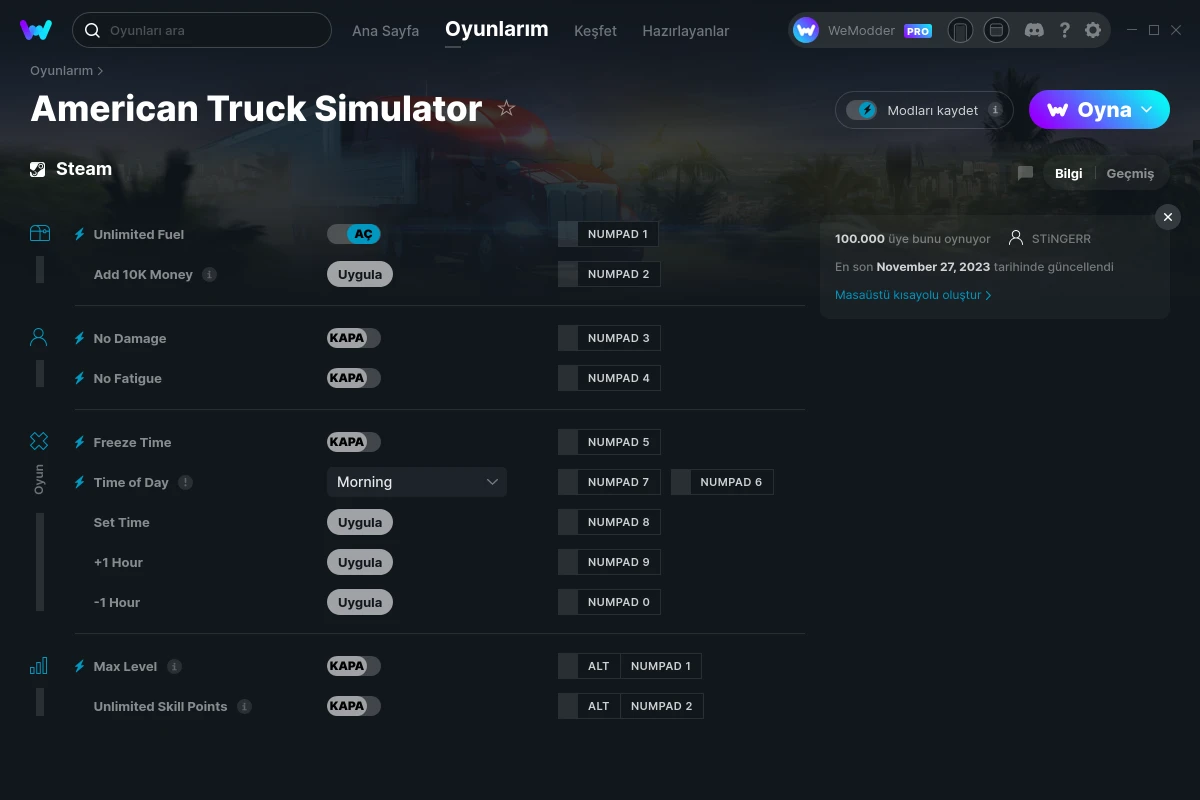Image resolution: width=1200 pixels, height=800 pixels.
Task: Click the NUMPAD 0 hotkey button
Action: click(619, 602)
